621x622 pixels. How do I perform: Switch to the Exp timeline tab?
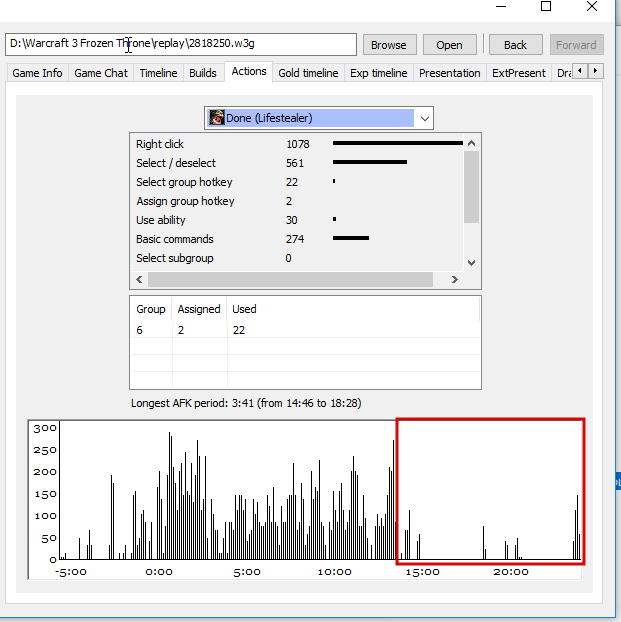[379, 73]
